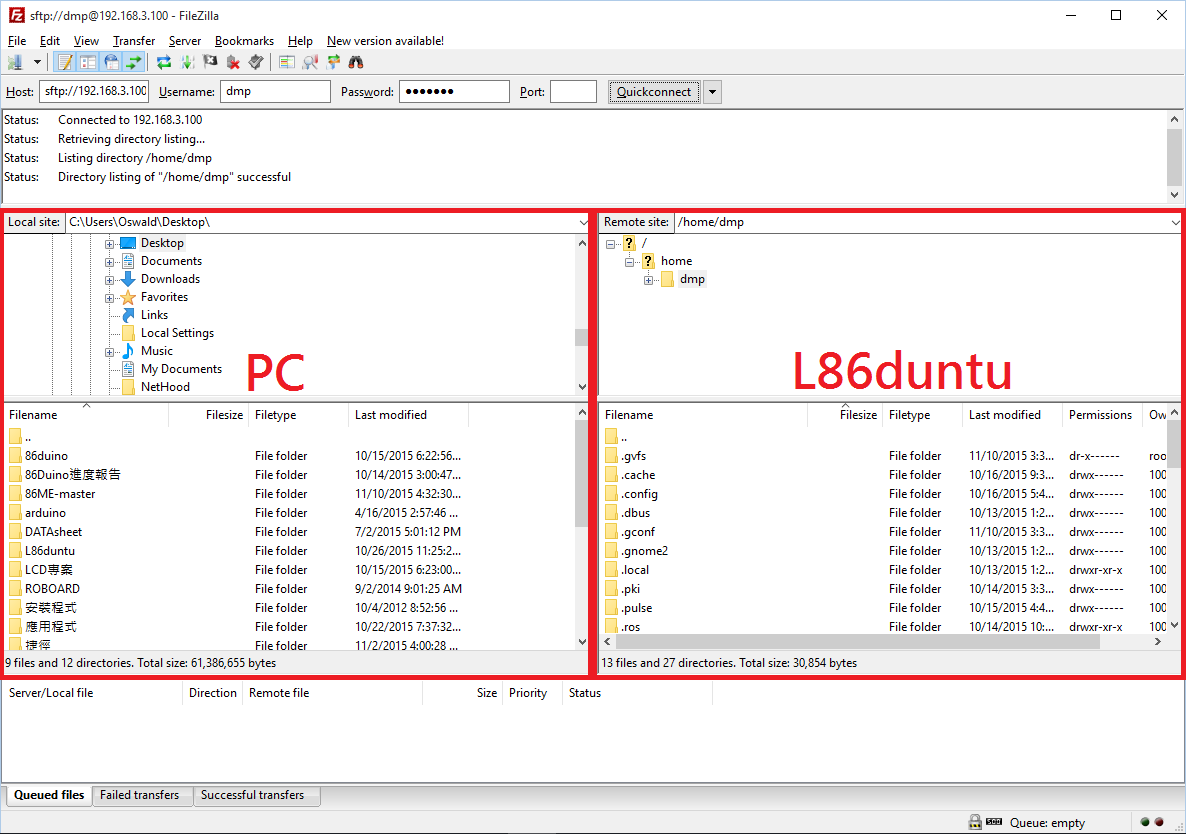1186x834 pixels.
Task: Switch to the Failed transfers tab
Action: click(x=140, y=795)
